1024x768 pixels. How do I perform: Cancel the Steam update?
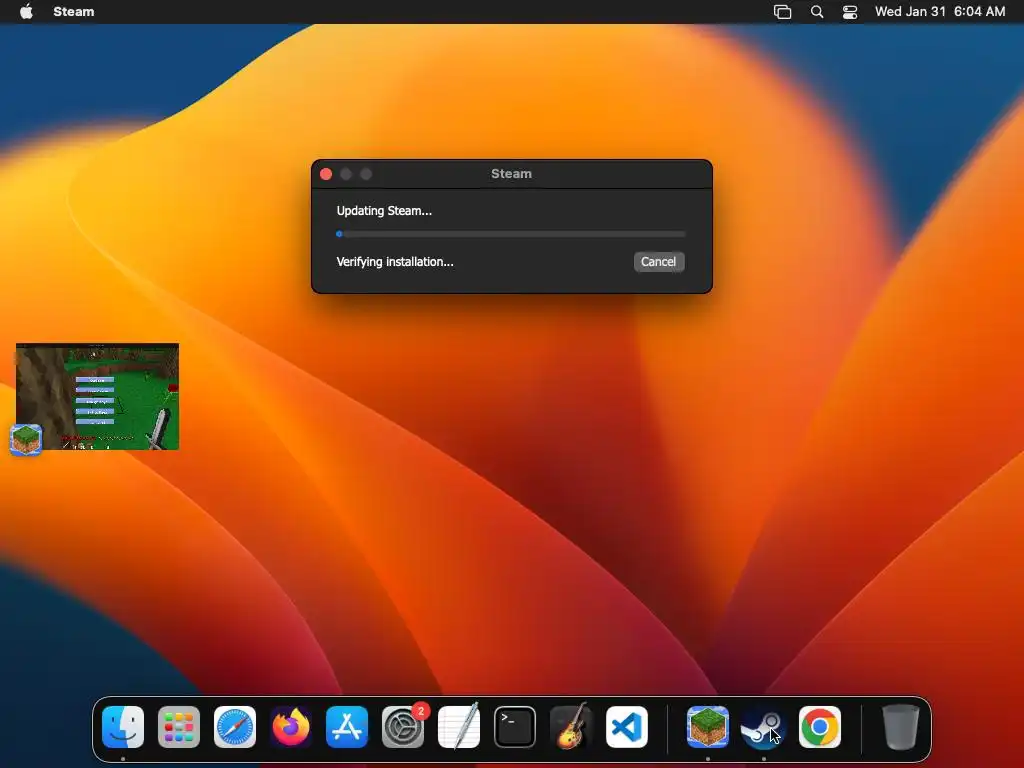[x=658, y=262]
